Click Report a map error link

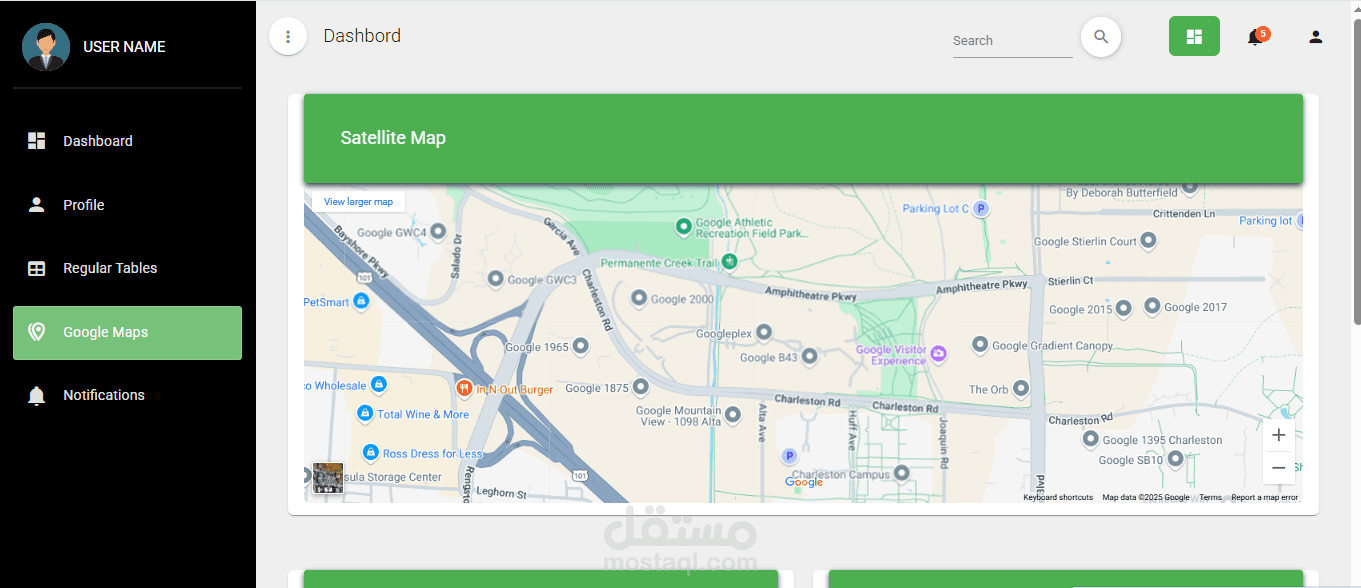coord(1264,497)
